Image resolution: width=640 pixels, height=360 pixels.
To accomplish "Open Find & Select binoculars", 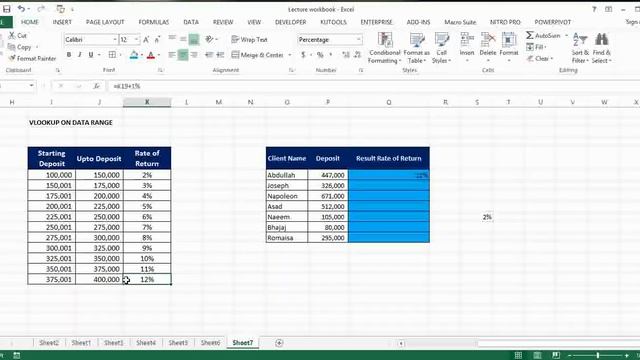I will click(x=602, y=48).
